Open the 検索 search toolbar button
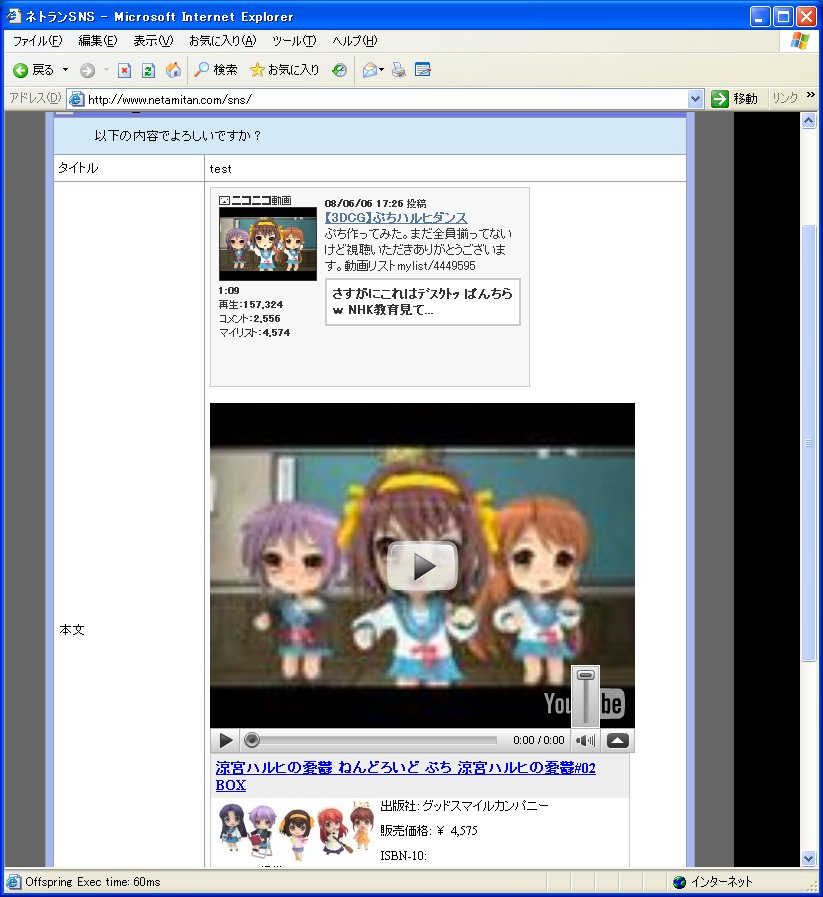 216,70
